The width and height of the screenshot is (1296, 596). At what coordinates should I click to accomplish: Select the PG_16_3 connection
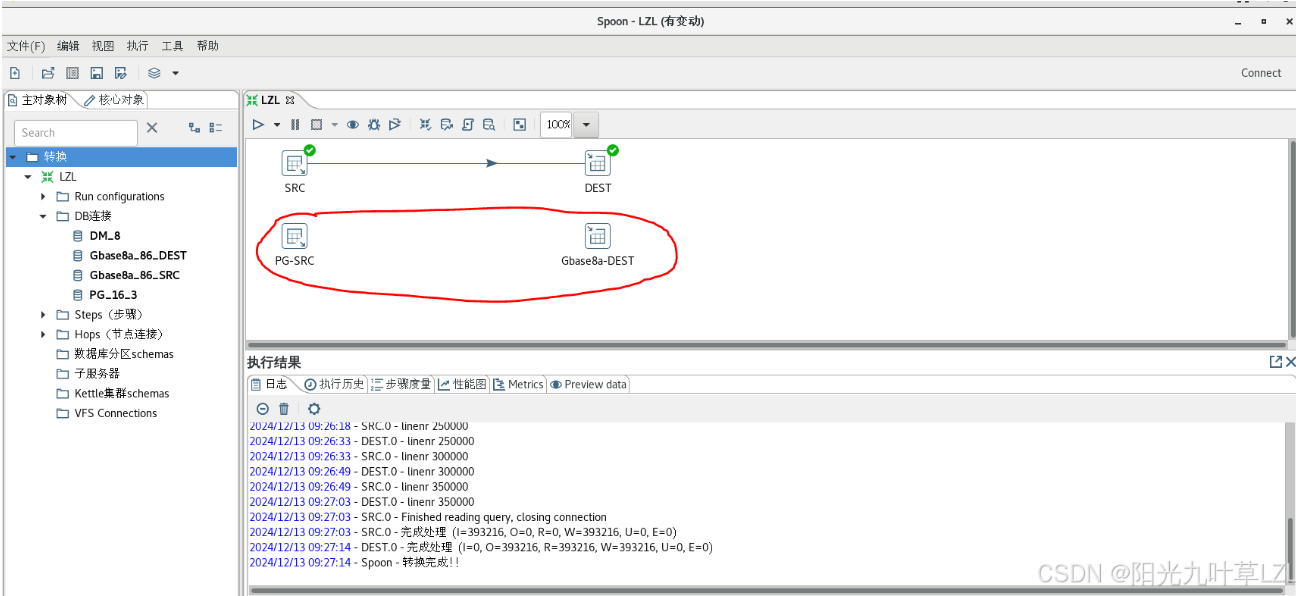point(112,295)
